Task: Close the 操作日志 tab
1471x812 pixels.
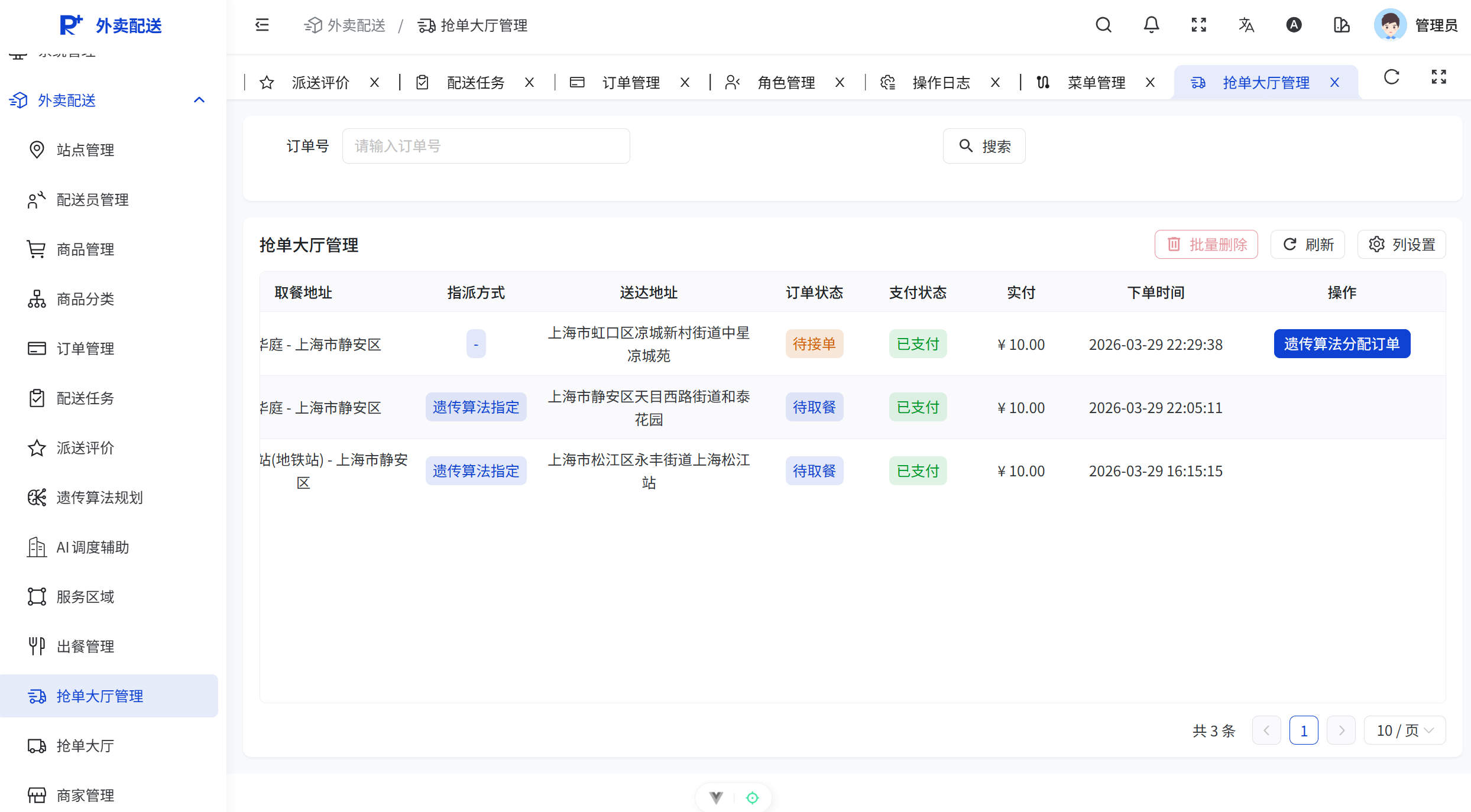Action: pos(995,82)
